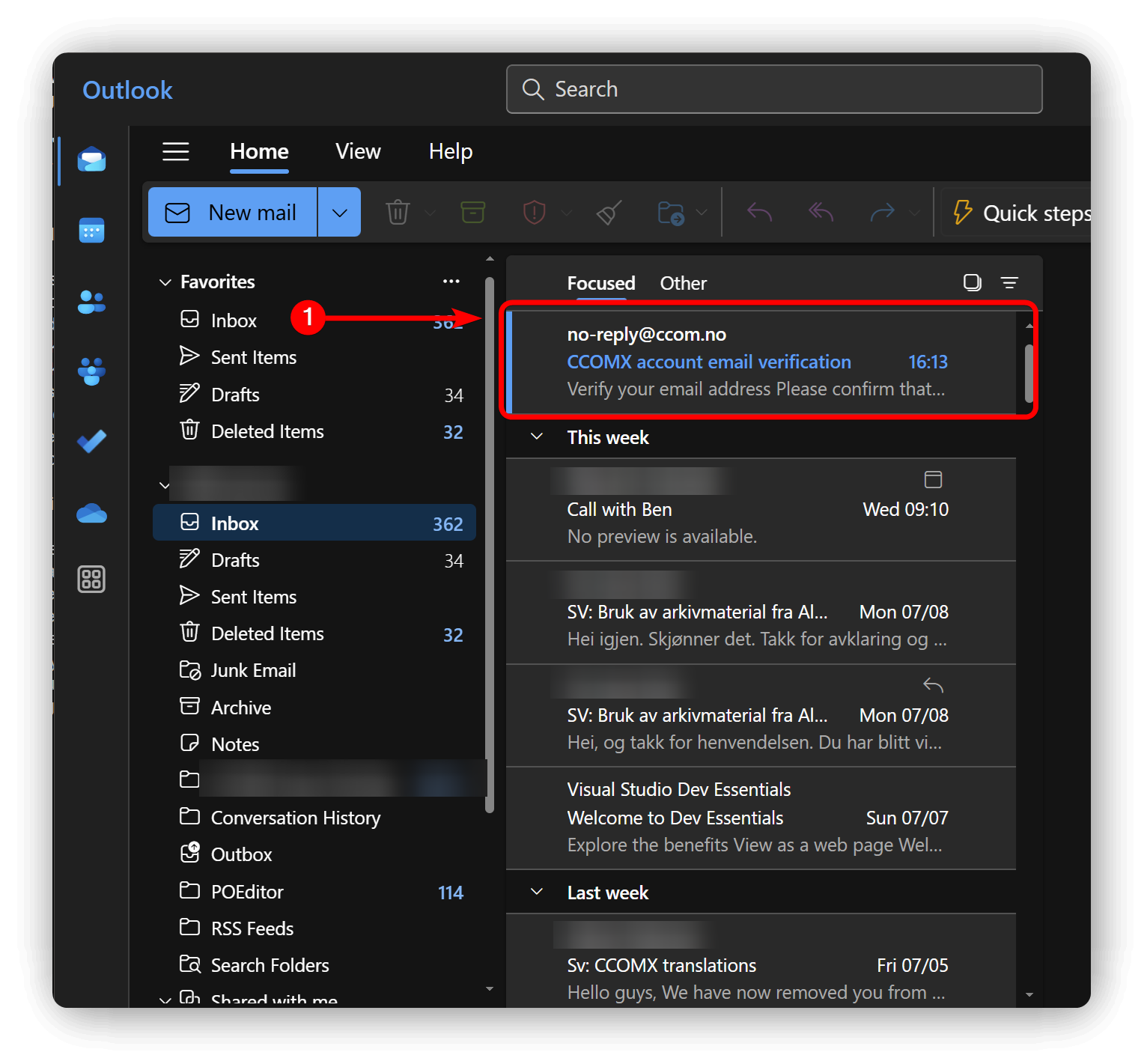
Task: Open the More apps grid icon
Action: (91, 579)
